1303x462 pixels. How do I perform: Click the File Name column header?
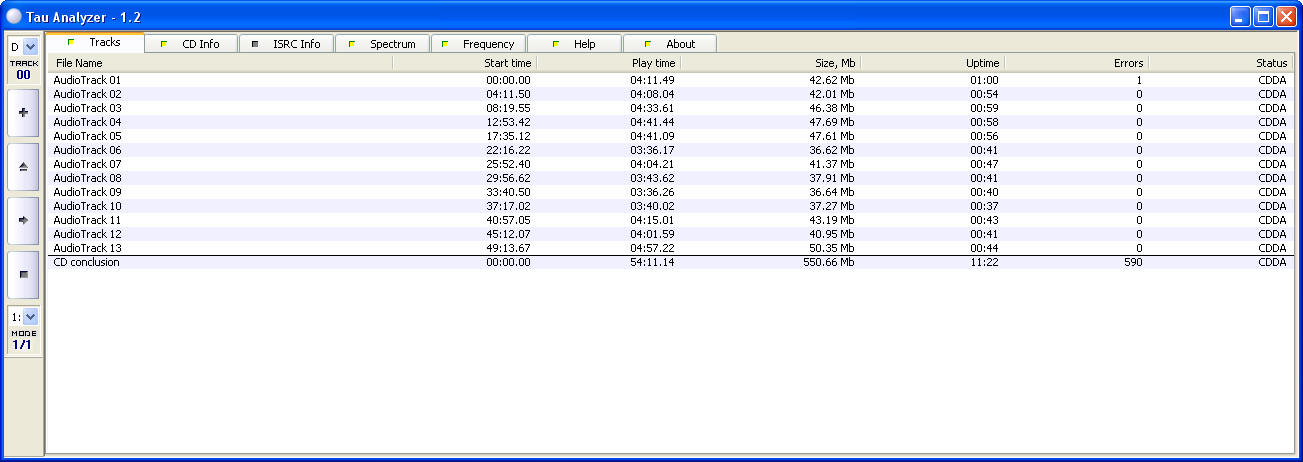(220, 63)
